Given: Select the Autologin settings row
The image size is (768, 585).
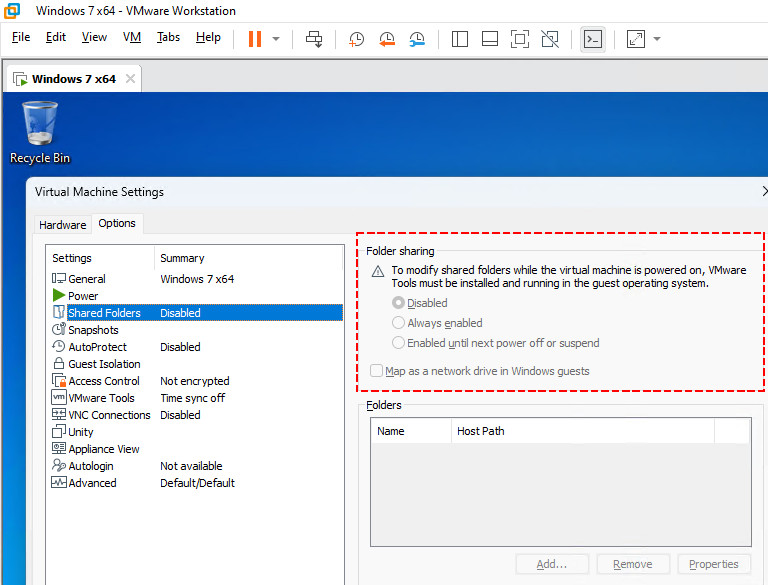Looking at the screenshot, I should pyautogui.click(x=196, y=466).
